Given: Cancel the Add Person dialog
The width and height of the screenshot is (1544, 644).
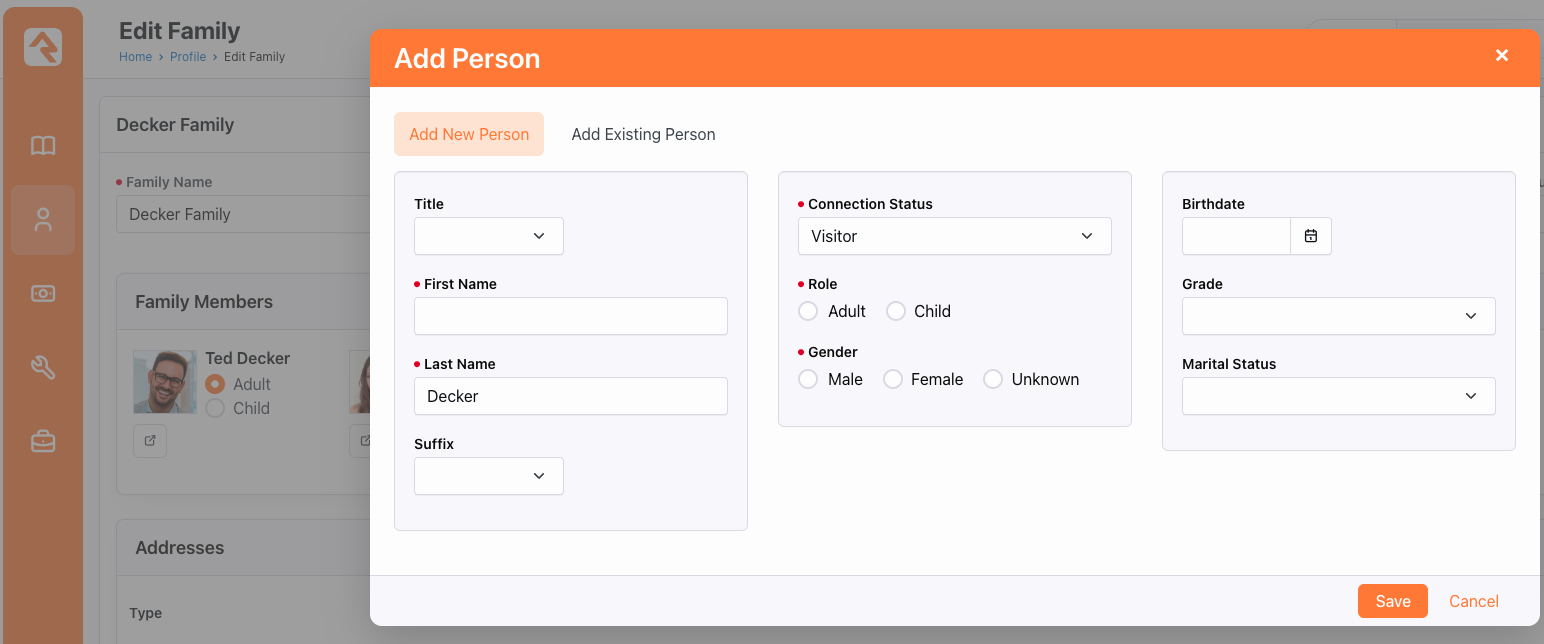Looking at the screenshot, I should click(x=1474, y=601).
